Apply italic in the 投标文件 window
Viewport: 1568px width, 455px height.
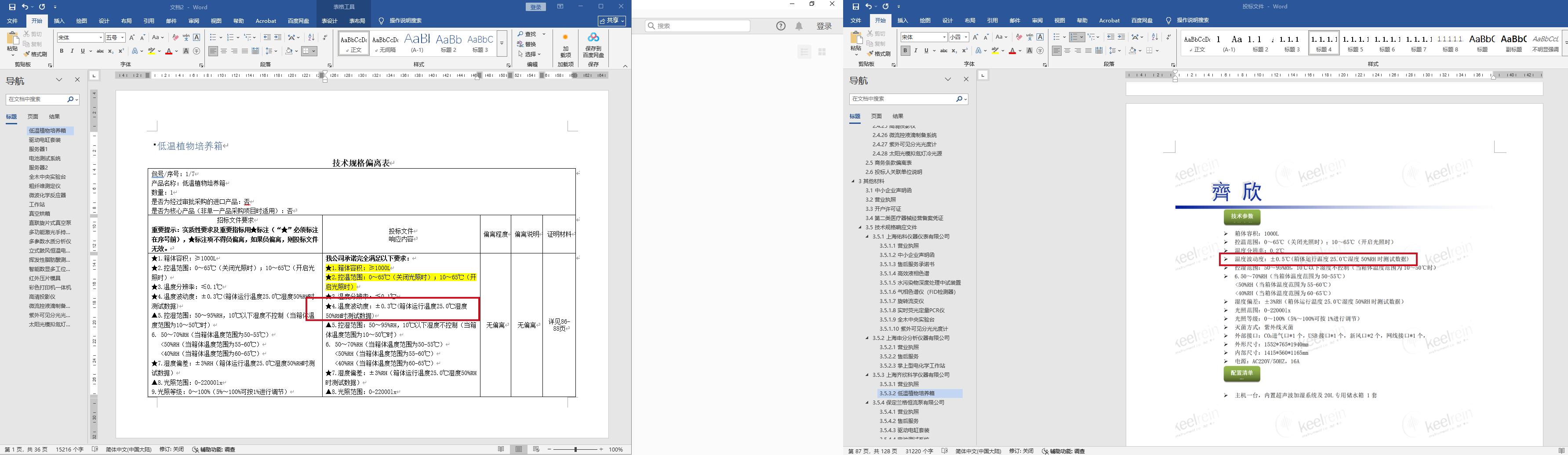point(916,51)
